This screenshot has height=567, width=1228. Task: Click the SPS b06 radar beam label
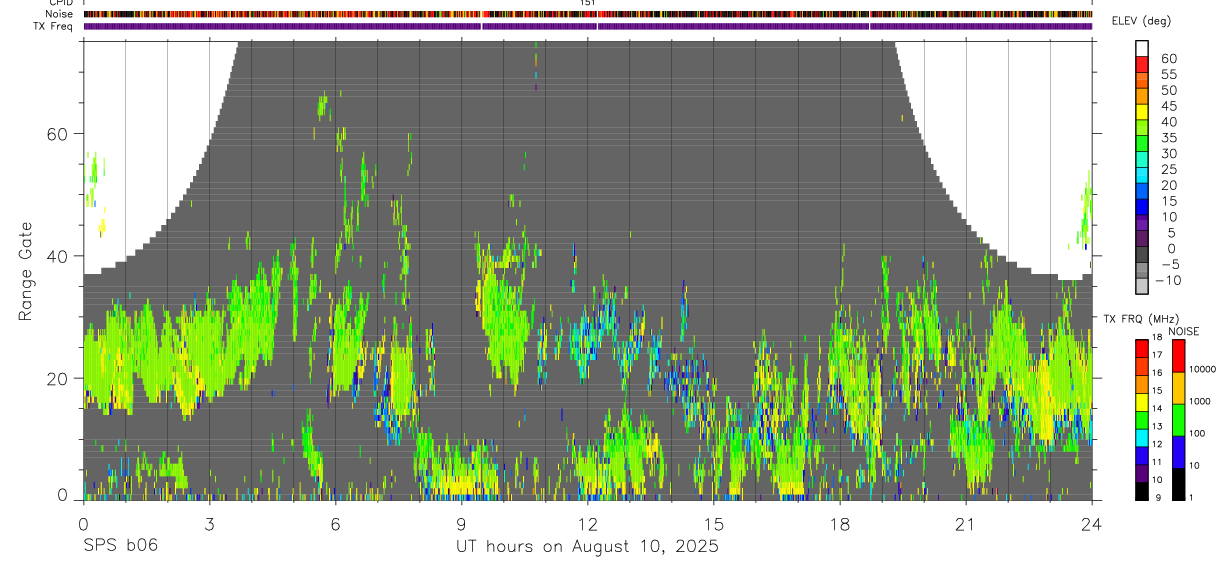[x=120, y=546]
